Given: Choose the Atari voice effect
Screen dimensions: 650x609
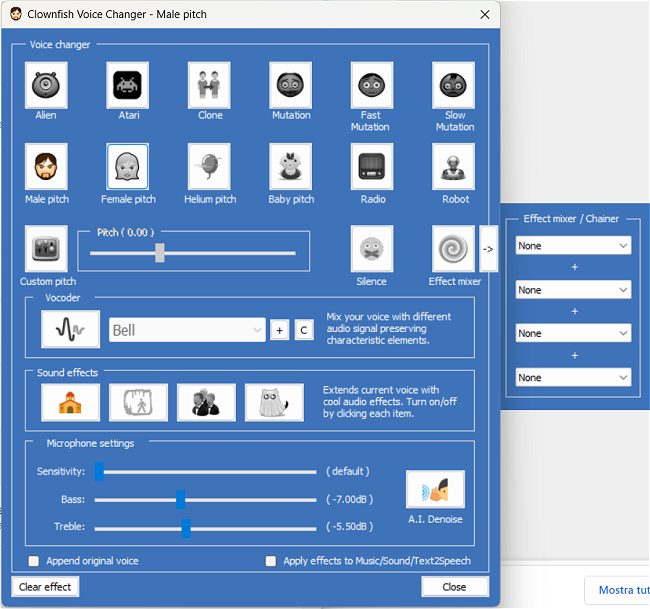Looking at the screenshot, I should click(127, 85).
